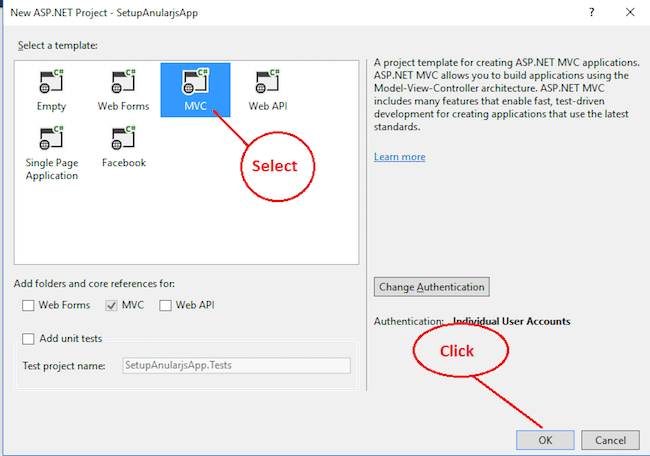Click the Test project name field
This screenshot has width=650, height=456.
pyautogui.click(x=236, y=365)
